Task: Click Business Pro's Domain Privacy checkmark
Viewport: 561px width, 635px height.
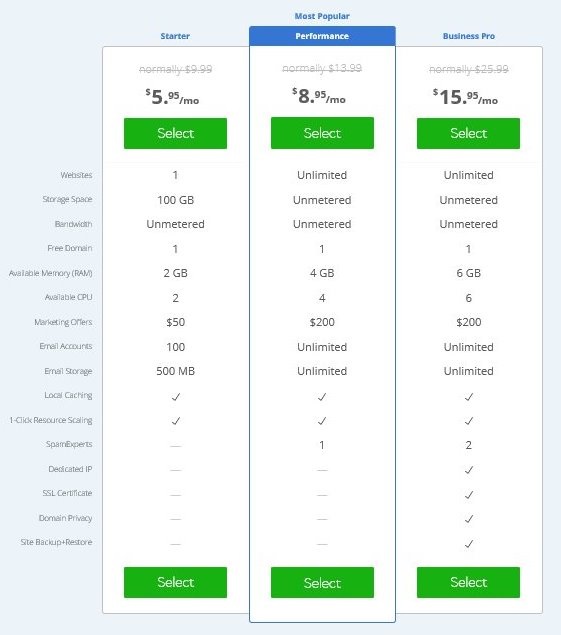Action: (469, 519)
